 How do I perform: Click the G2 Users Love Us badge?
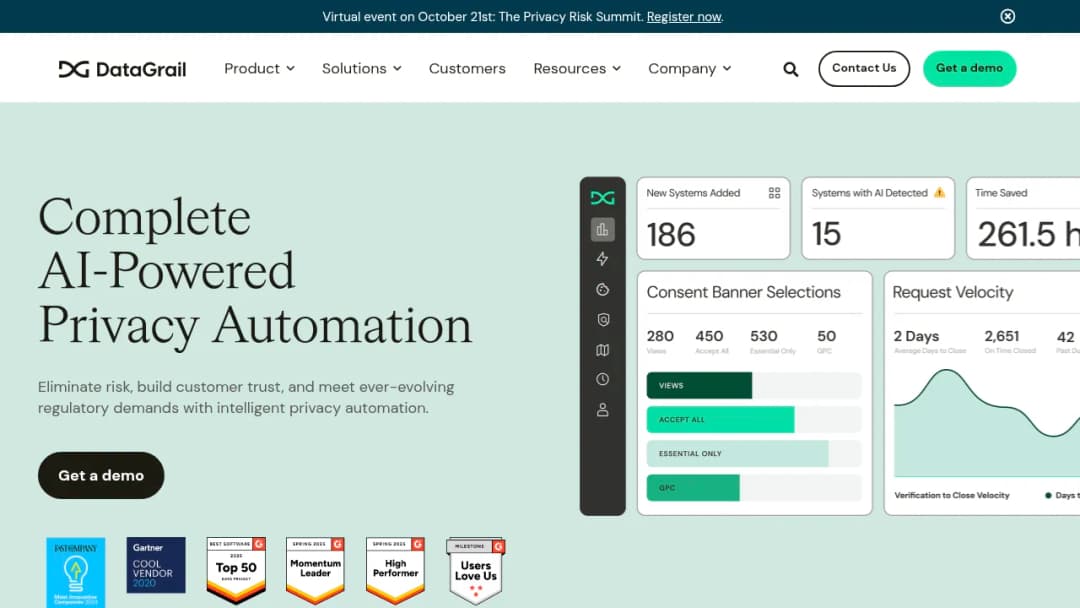pos(475,571)
